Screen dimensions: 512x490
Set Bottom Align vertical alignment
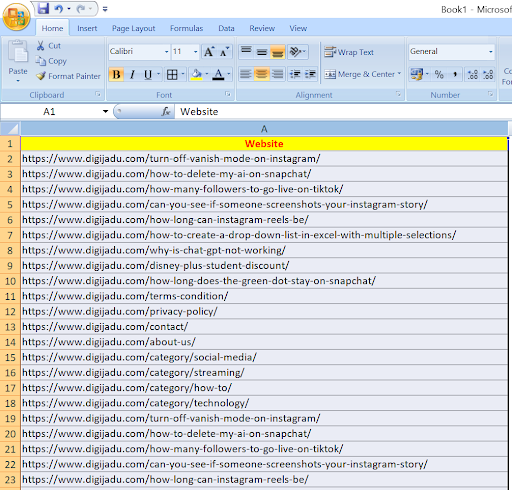(x=277, y=52)
